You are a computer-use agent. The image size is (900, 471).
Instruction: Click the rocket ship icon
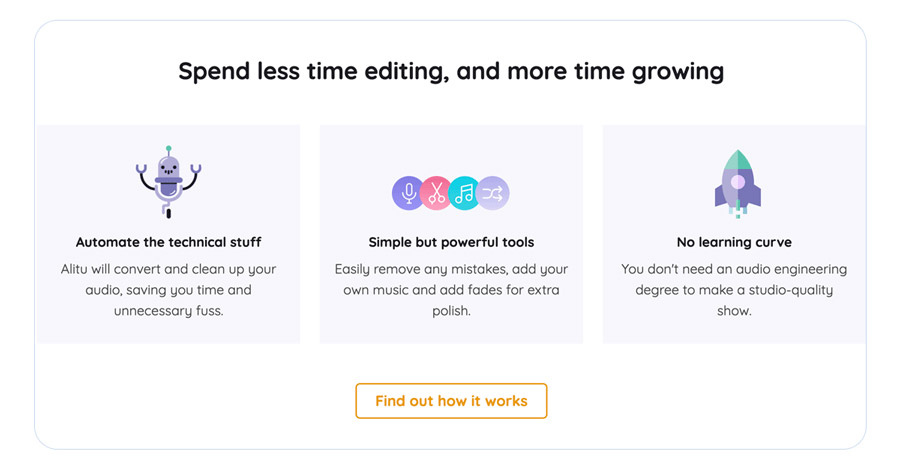(737, 183)
